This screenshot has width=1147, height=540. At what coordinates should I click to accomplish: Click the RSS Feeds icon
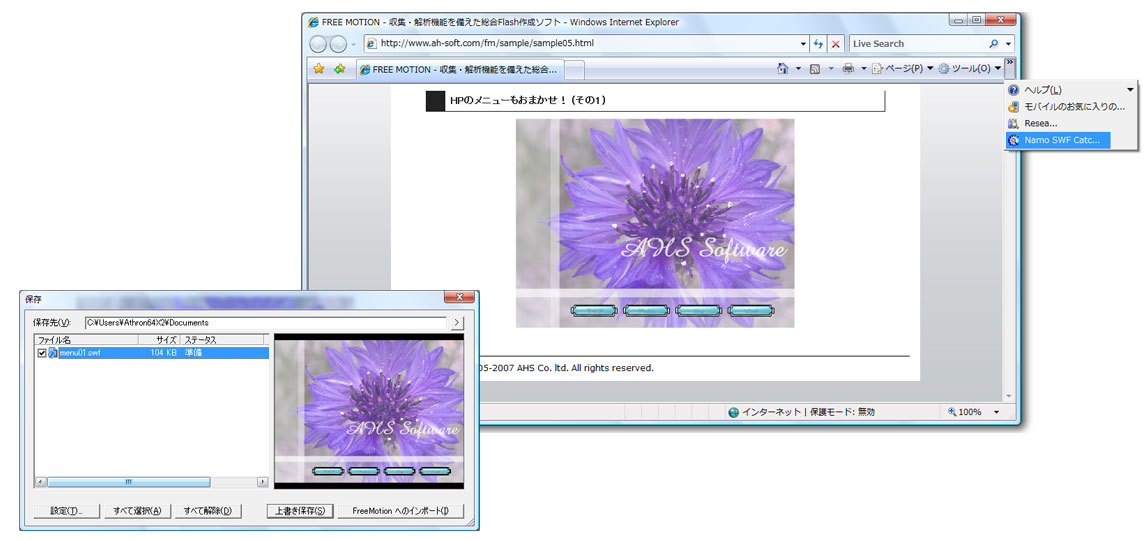(814, 69)
